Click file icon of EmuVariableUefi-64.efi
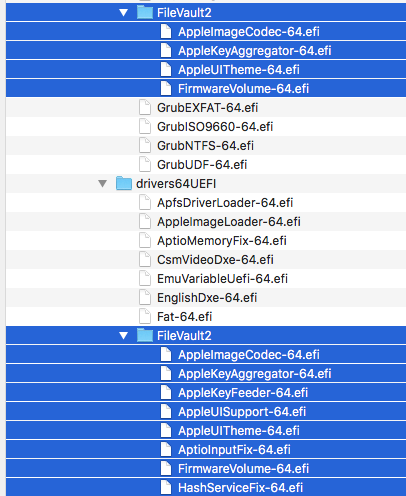406x496 pixels. coord(145,279)
